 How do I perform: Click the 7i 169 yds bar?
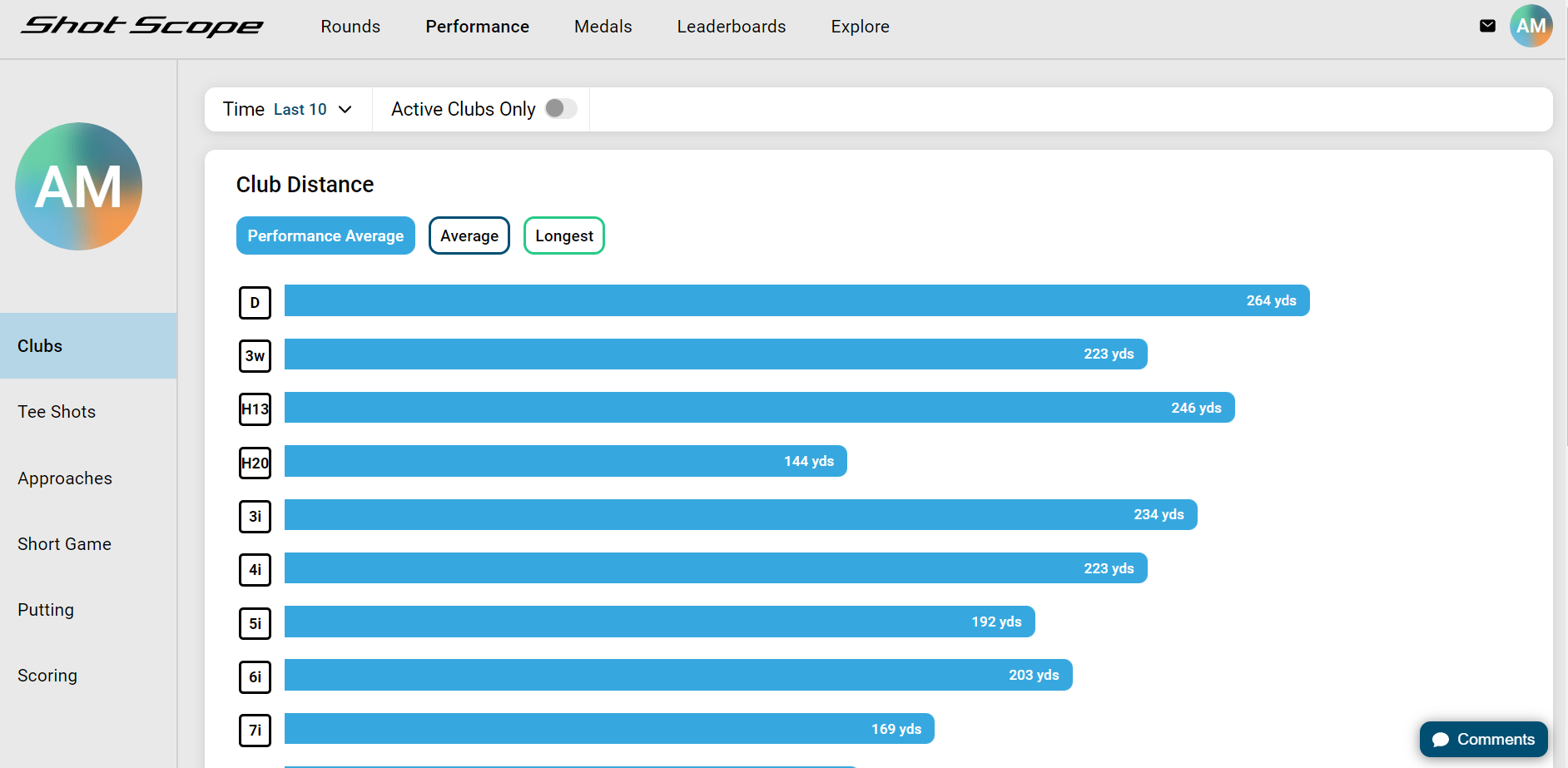tap(609, 729)
